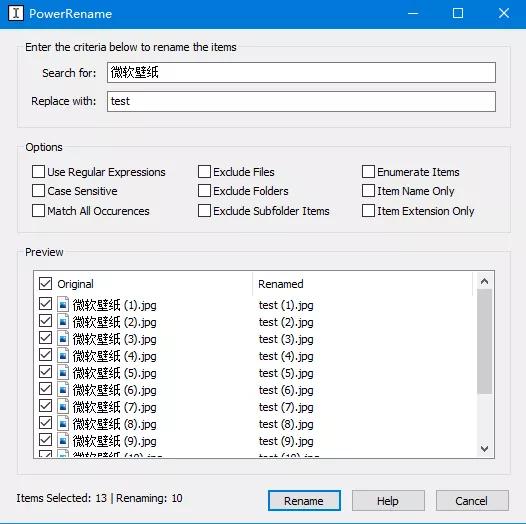Click renamed entry test (3).jpg
The image size is (526, 524).
tap(286, 339)
